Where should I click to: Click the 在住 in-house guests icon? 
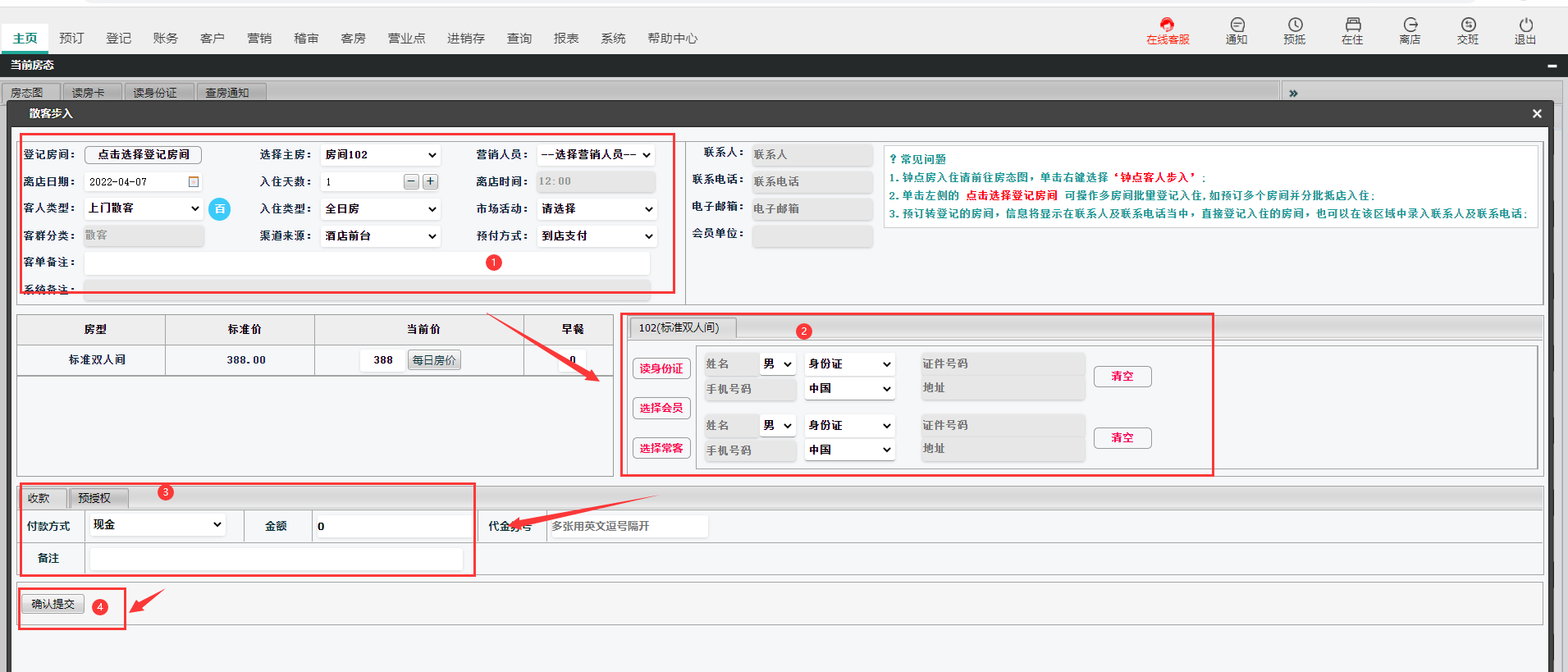coord(1352,31)
